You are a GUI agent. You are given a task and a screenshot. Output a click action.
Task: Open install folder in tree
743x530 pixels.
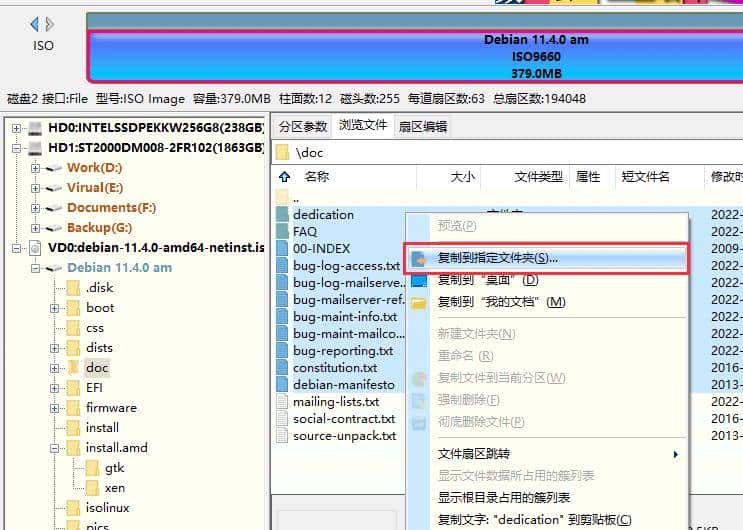[102, 428]
